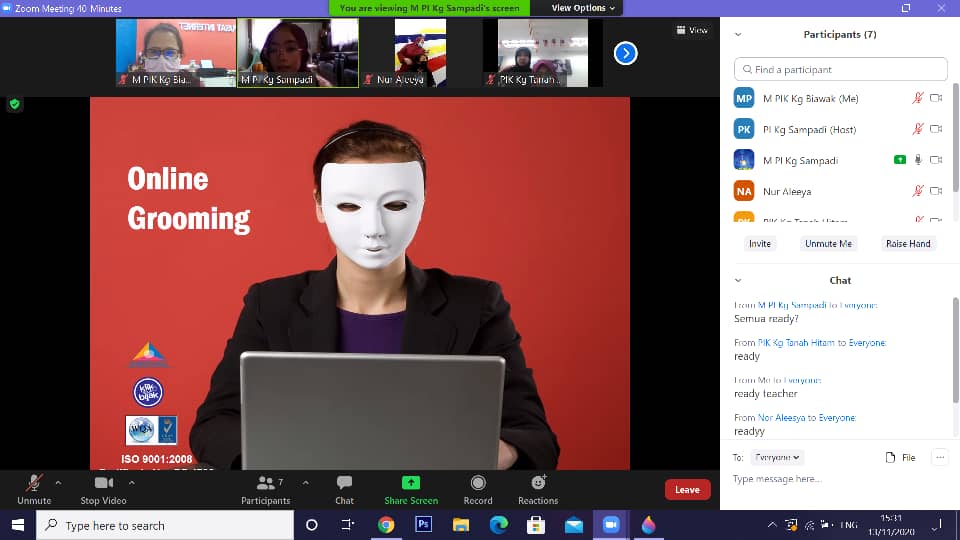Expand the View Options dropdown

tap(584, 8)
